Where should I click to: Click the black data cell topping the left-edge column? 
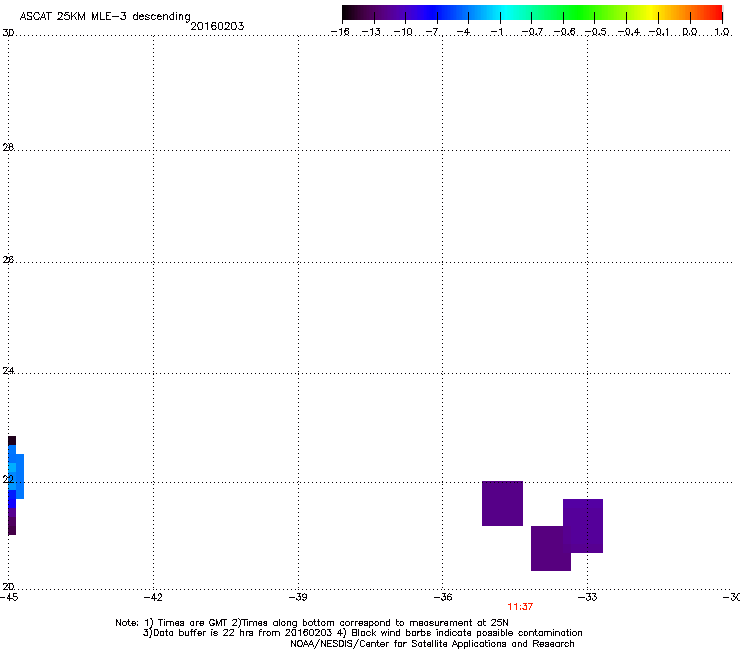(12, 440)
